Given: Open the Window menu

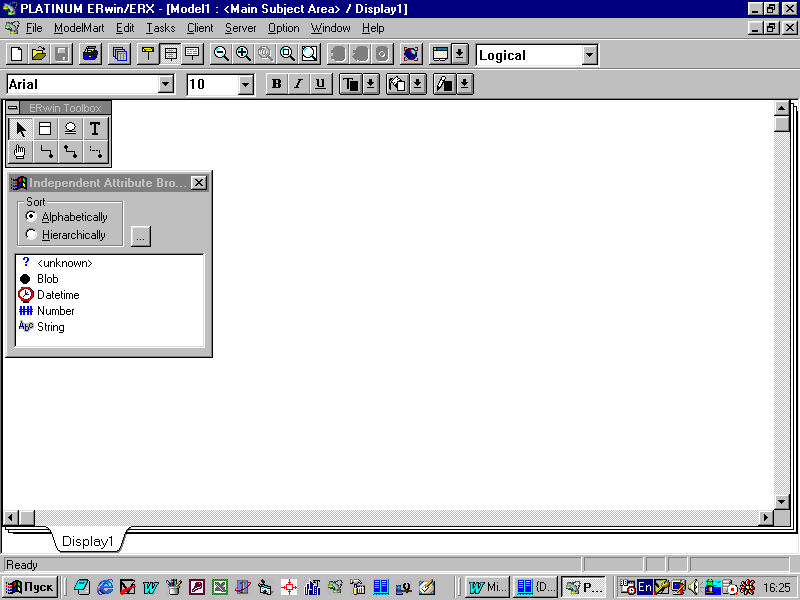Looking at the screenshot, I should tap(331, 28).
